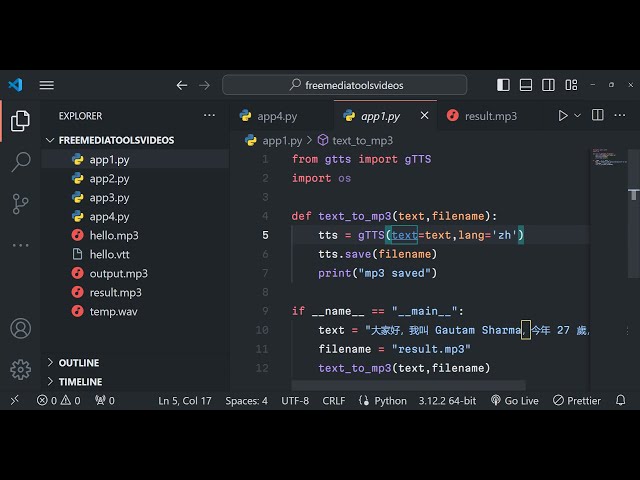This screenshot has width=640, height=480.
Task: Run the Python file with play button
Action: point(563,116)
